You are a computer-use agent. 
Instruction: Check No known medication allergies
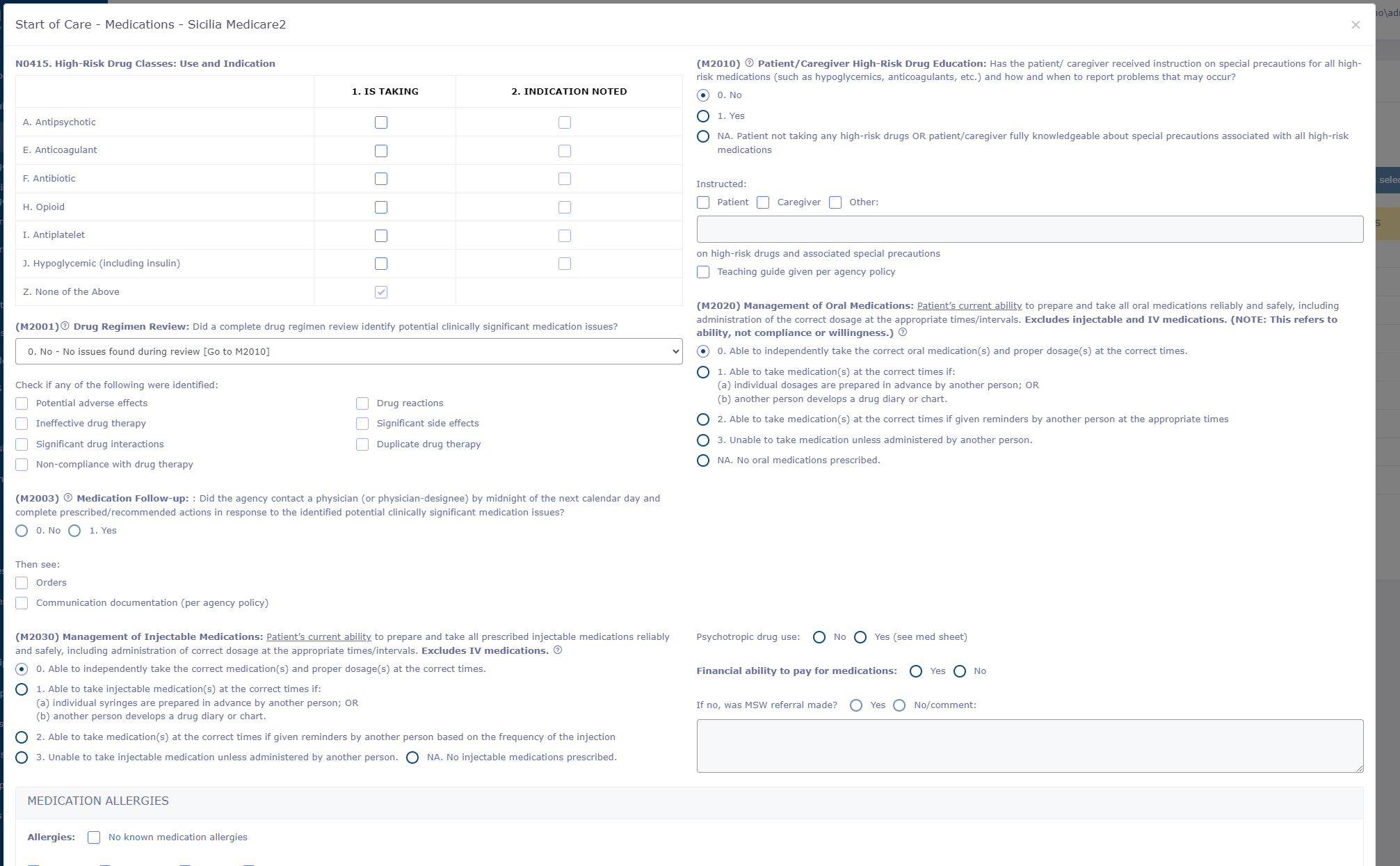click(94, 837)
